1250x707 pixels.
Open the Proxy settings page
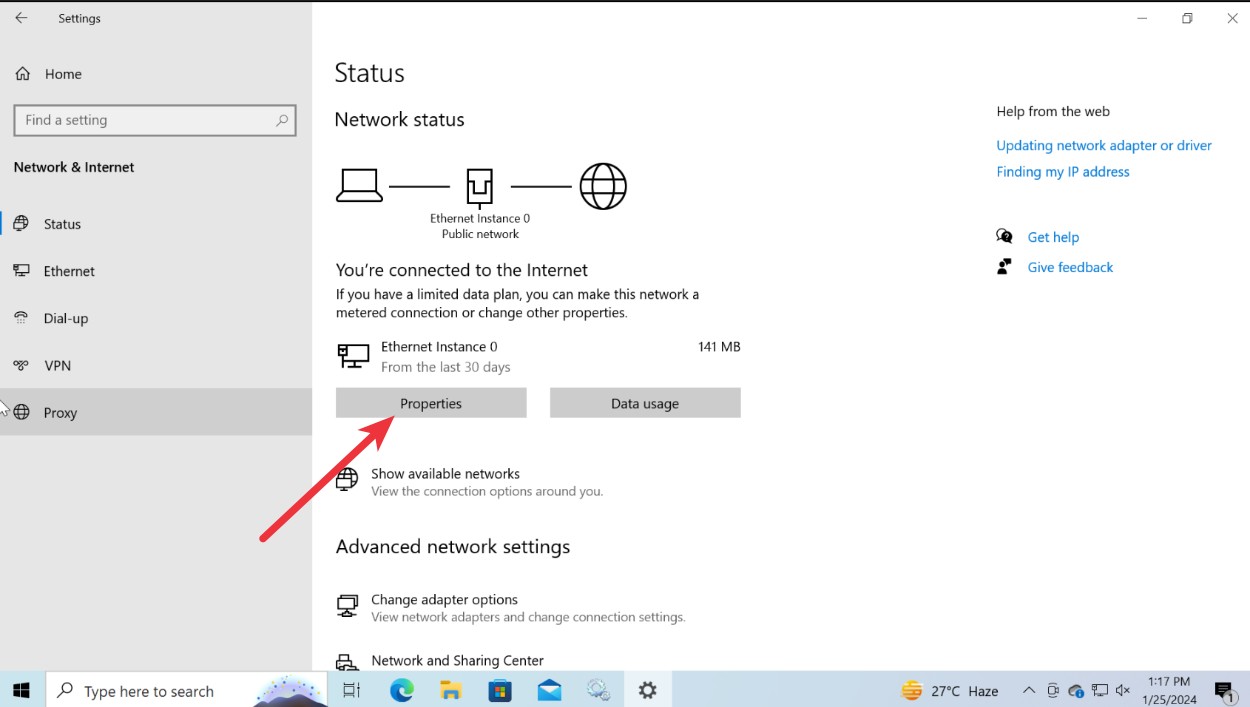(x=60, y=412)
